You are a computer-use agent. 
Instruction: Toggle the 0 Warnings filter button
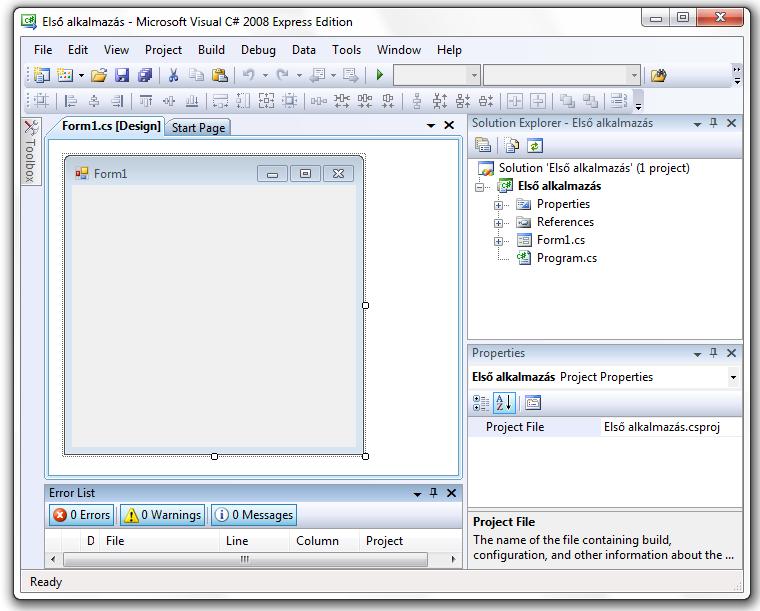pyautogui.click(x=162, y=515)
